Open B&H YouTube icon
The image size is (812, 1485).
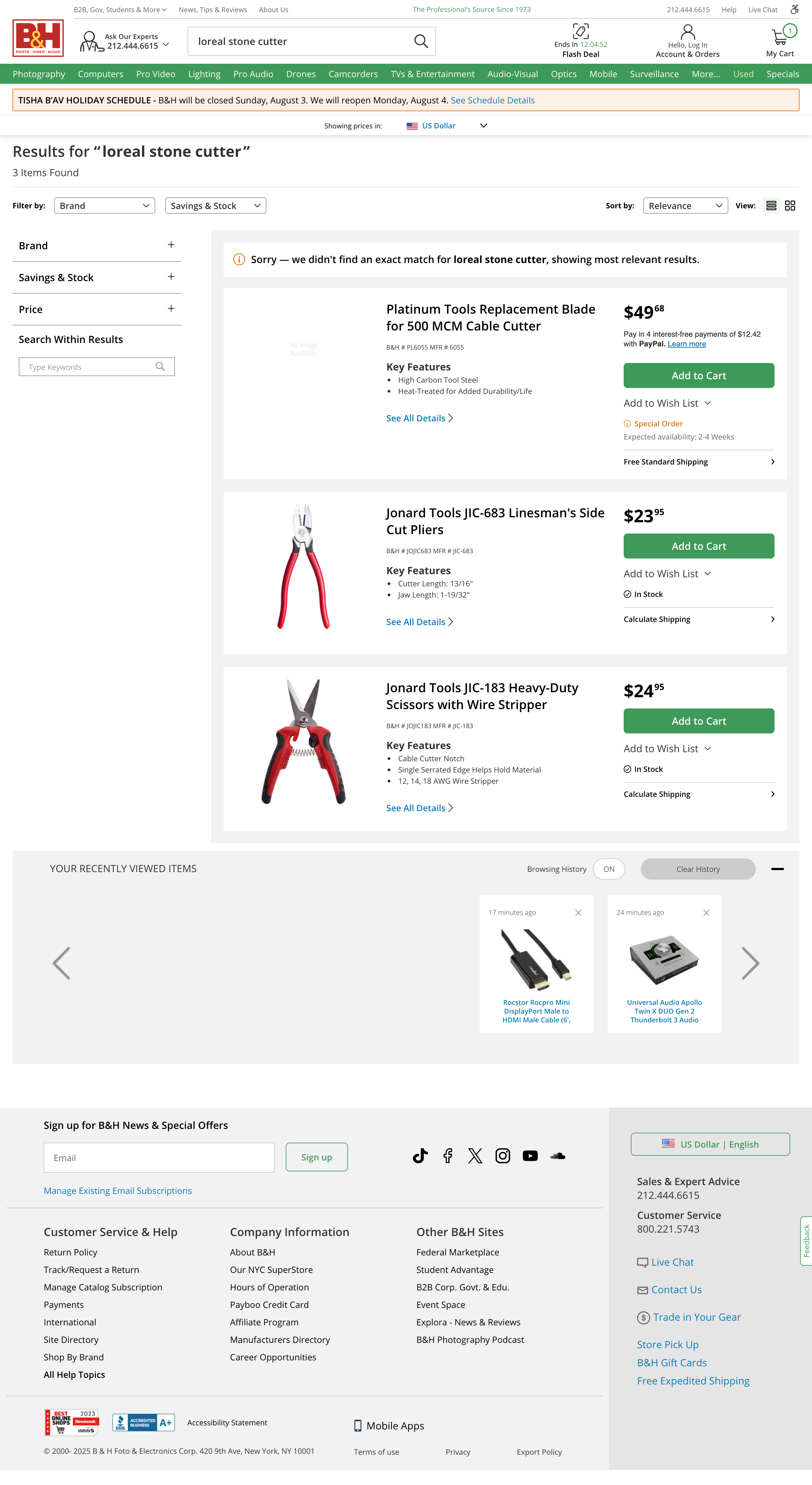pyautogui.click(x=530, y=1155)
